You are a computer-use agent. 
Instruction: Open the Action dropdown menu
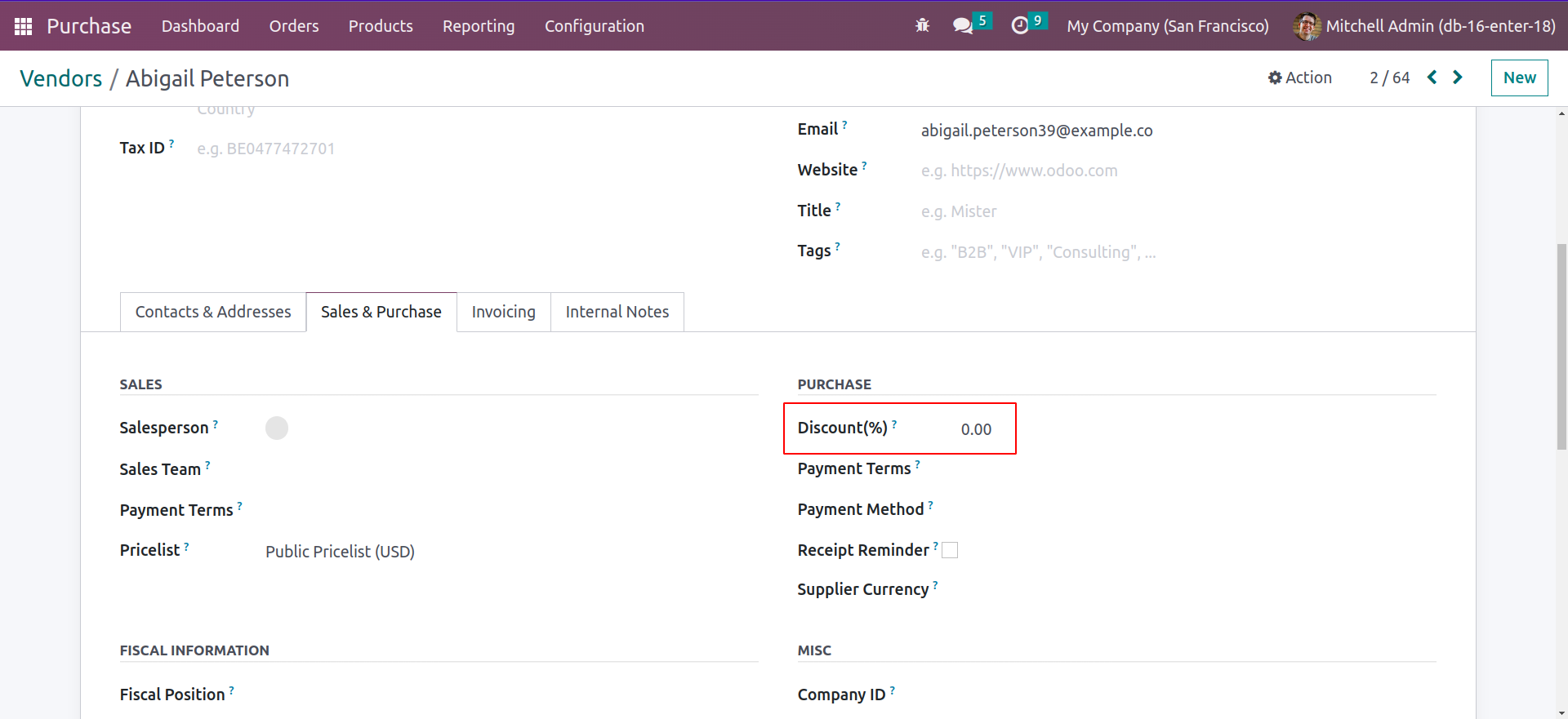[x=1299, y=78]
